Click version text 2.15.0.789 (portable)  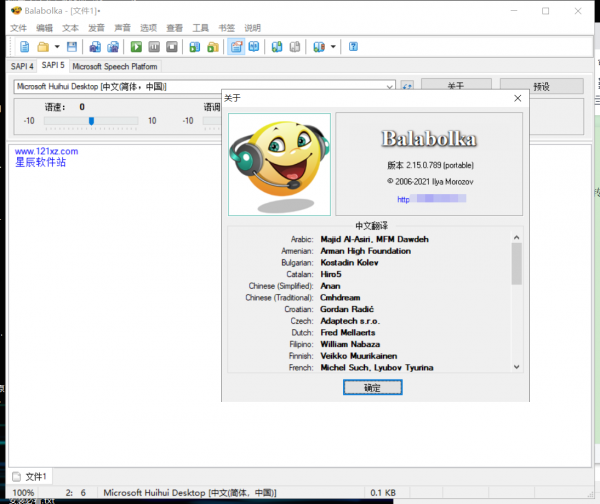(x=430, y=165)
